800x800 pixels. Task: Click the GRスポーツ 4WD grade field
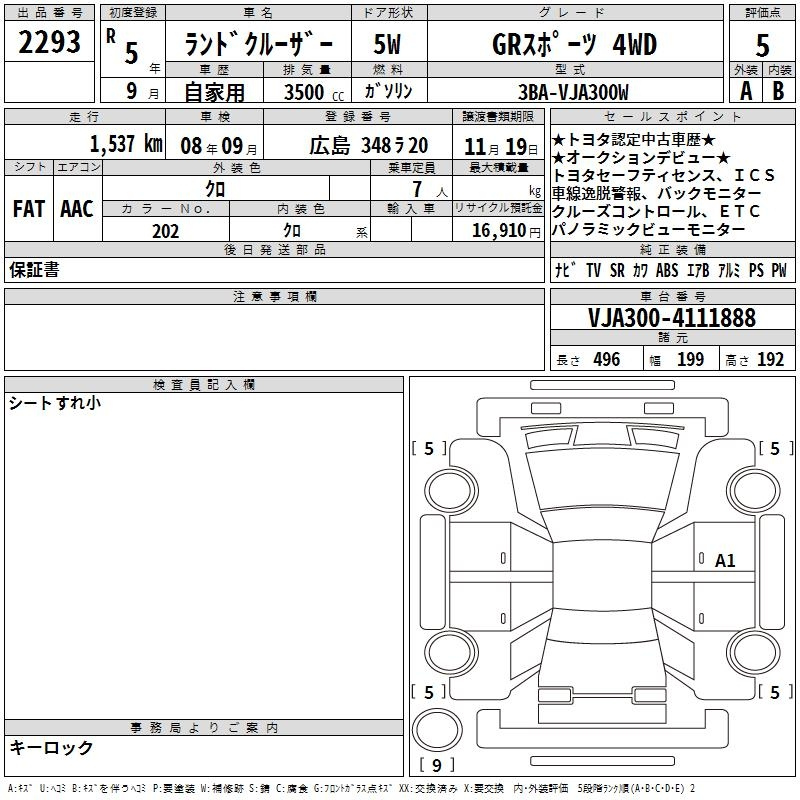point(574,42)
